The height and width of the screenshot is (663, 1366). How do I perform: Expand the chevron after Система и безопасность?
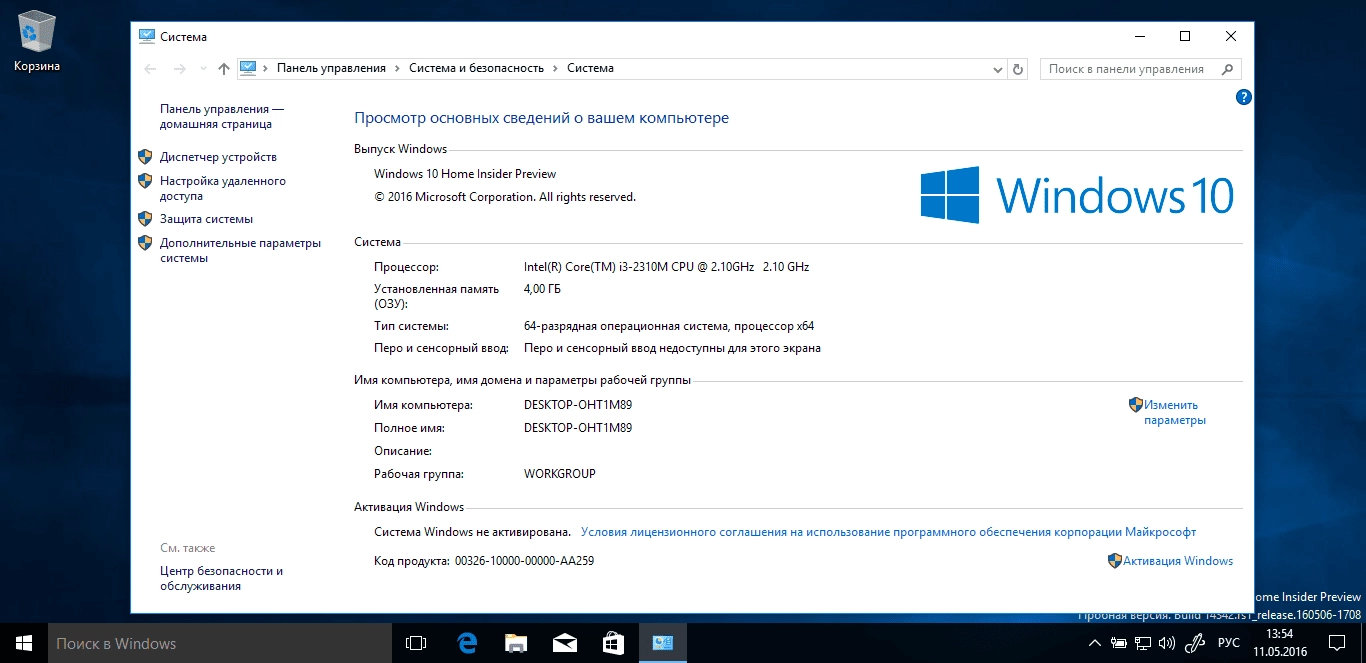point(556,68)
